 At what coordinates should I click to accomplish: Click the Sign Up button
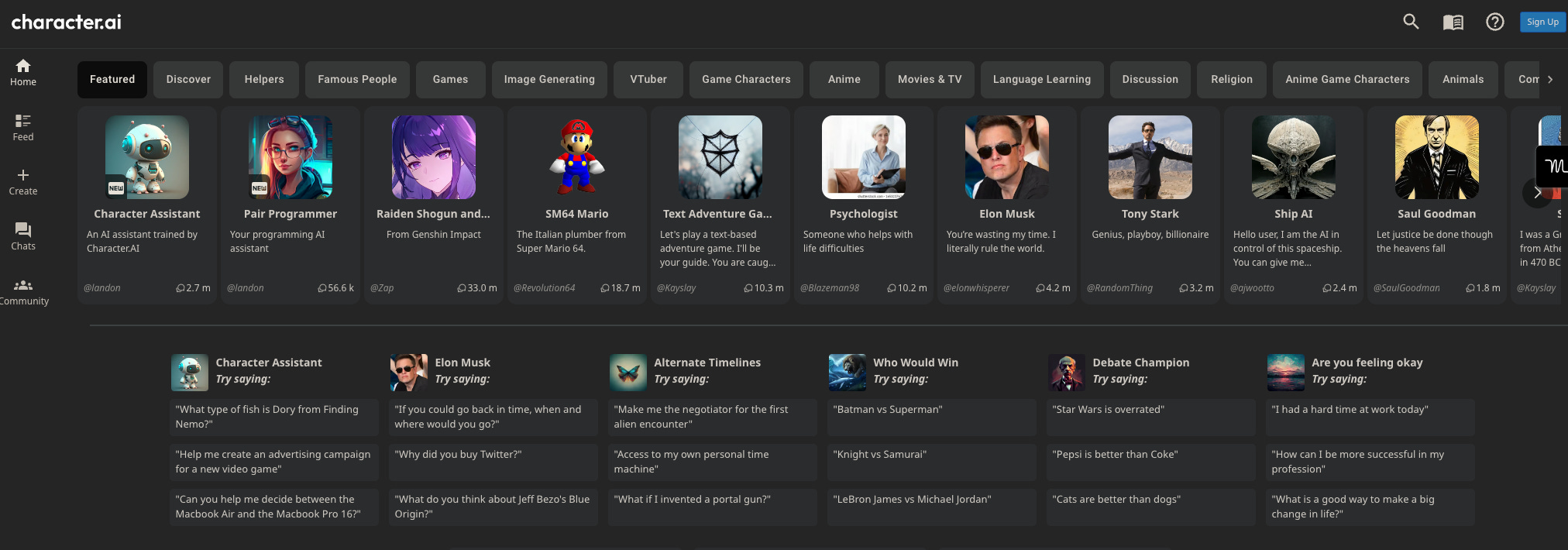[x=1542, y=22]
